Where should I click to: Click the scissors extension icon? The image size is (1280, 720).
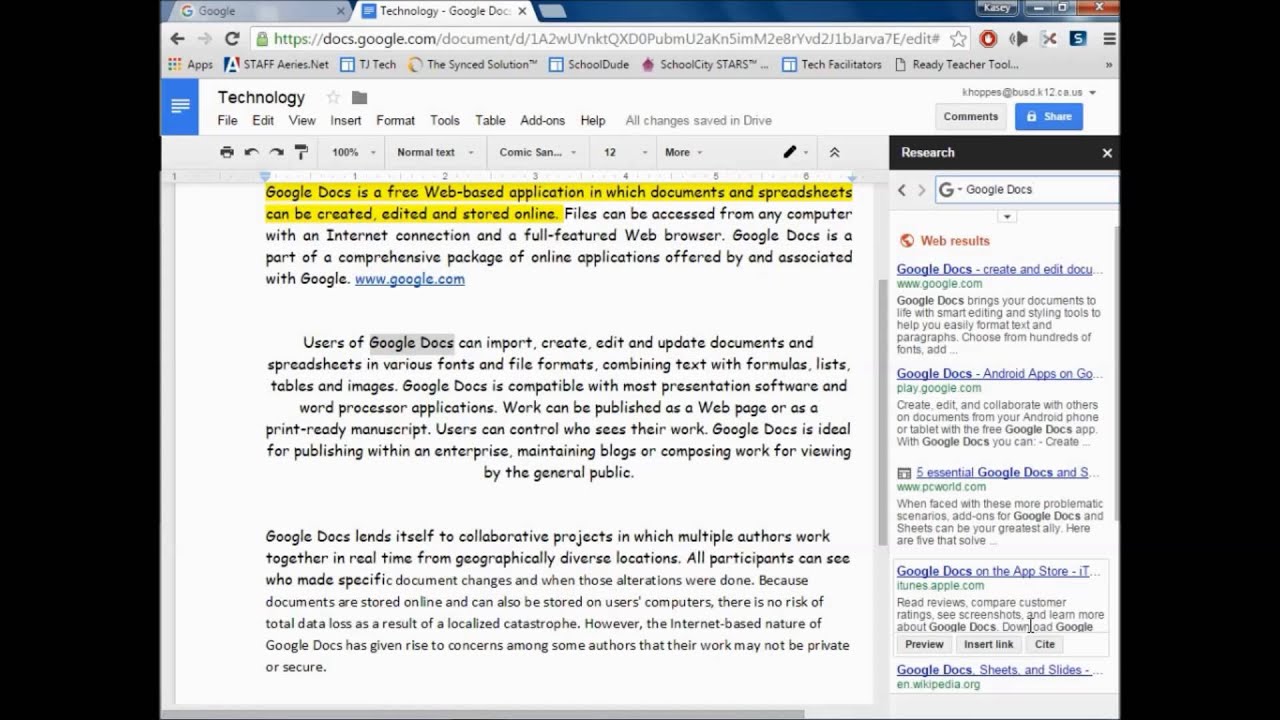[1048, 39]
